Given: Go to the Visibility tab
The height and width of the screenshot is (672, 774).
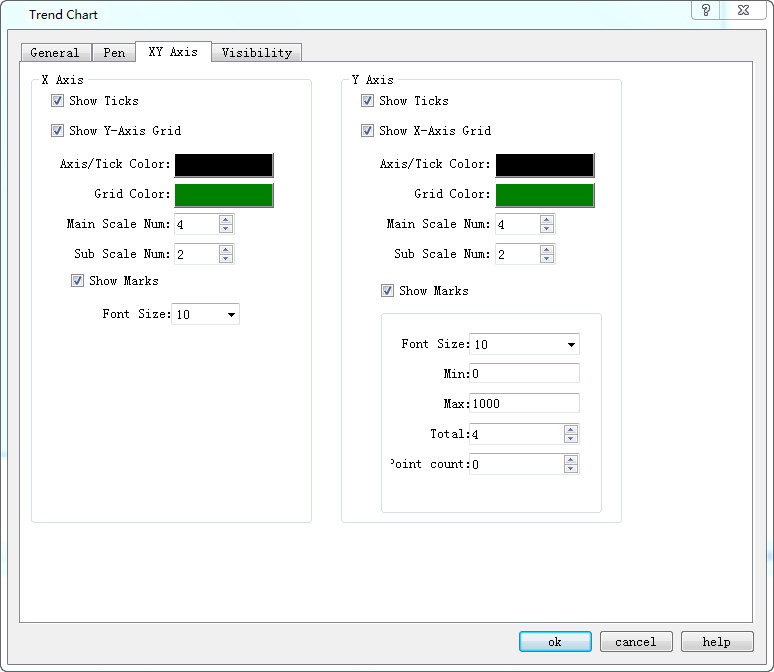Looking at the screenshot, I should (257, 52).
